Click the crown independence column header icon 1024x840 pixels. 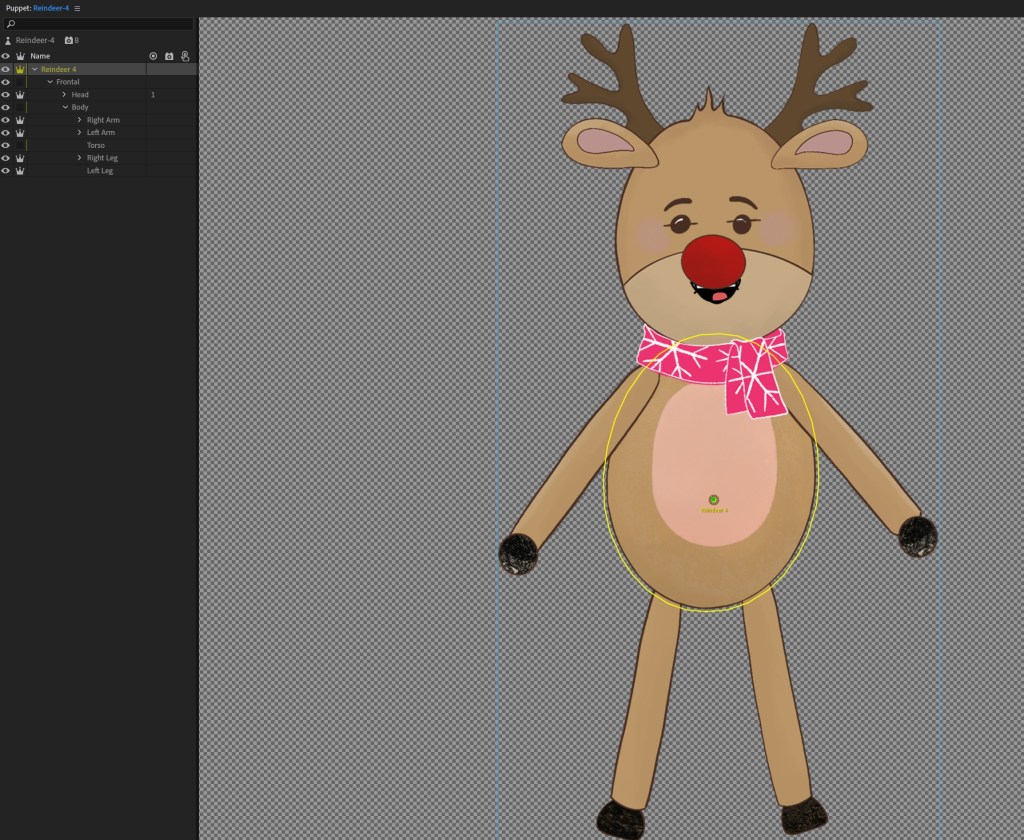20,56
